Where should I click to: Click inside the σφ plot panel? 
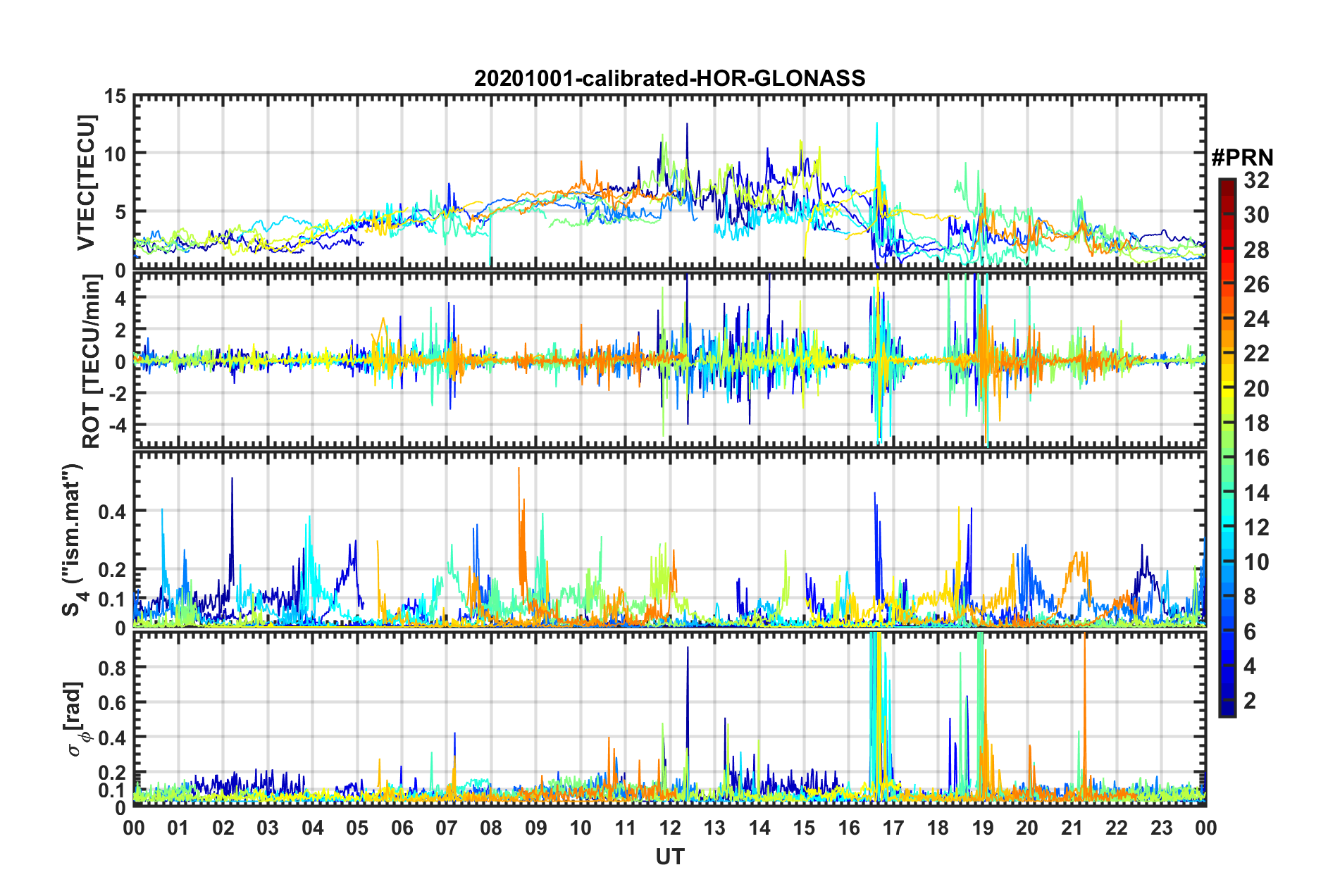pyautogui.click(x=669, y=718)
